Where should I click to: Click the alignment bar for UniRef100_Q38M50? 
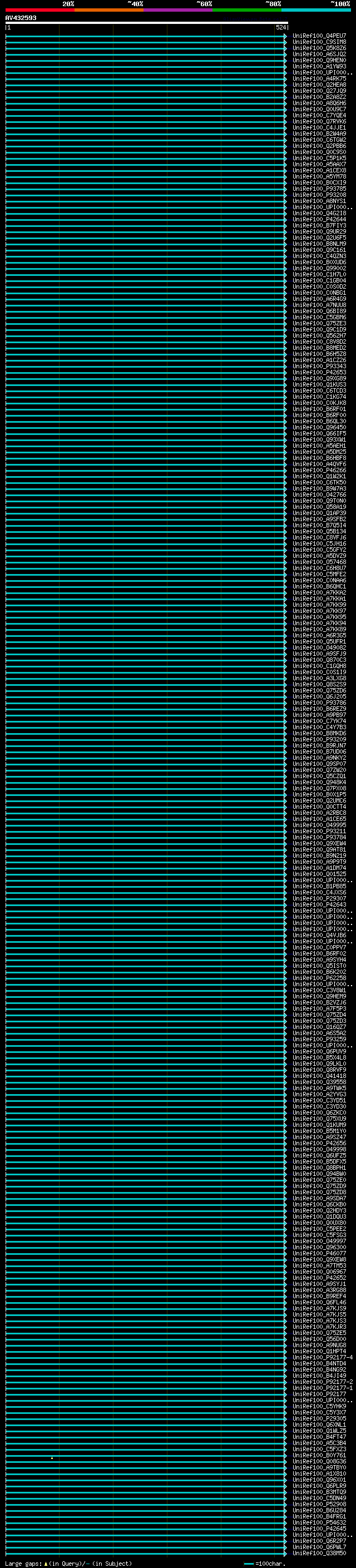(x=146, y=1554)
